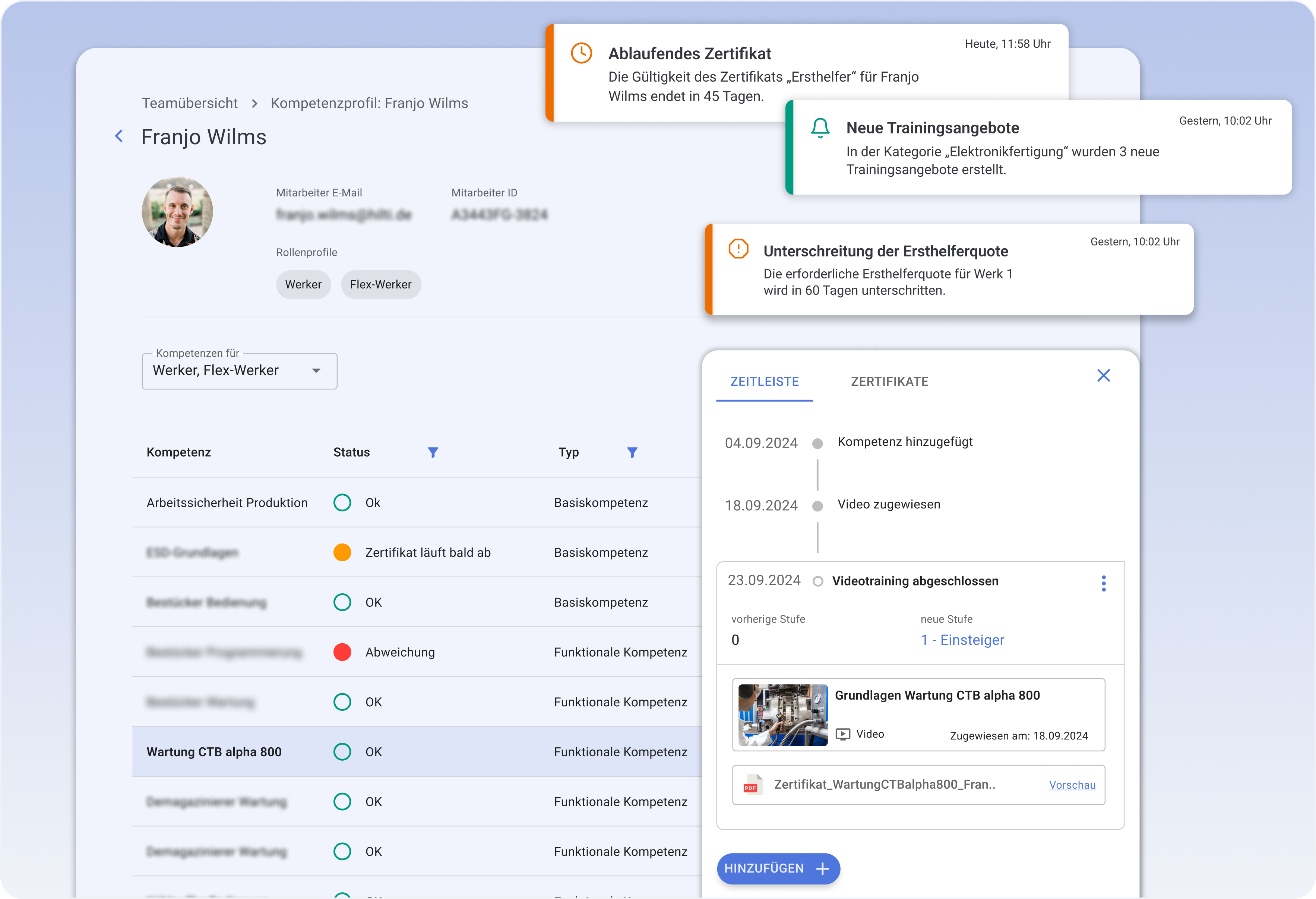This screenshot has height=899, width=1316.
Task: Click the back arrow beside Franjo Wilms
Action: (x=119, y=136)
